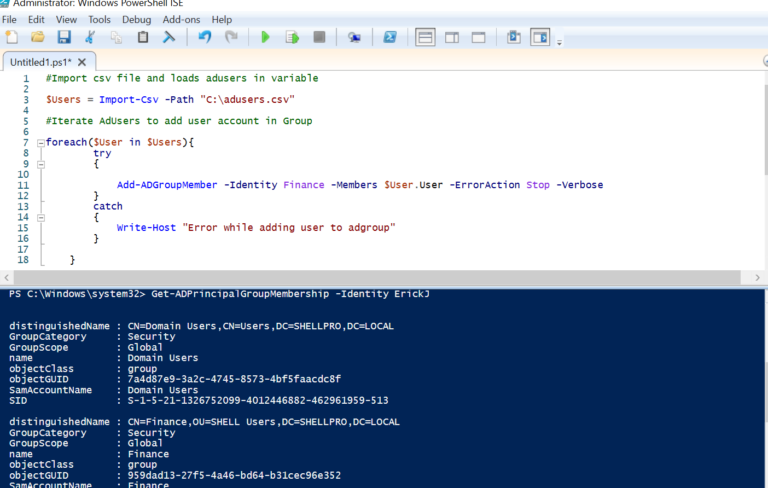Click the Clear console pane icon

point(169,37)
